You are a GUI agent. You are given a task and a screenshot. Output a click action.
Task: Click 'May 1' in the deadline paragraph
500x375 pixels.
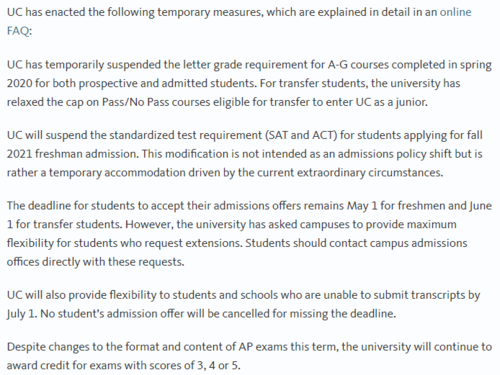click(362, 206)
